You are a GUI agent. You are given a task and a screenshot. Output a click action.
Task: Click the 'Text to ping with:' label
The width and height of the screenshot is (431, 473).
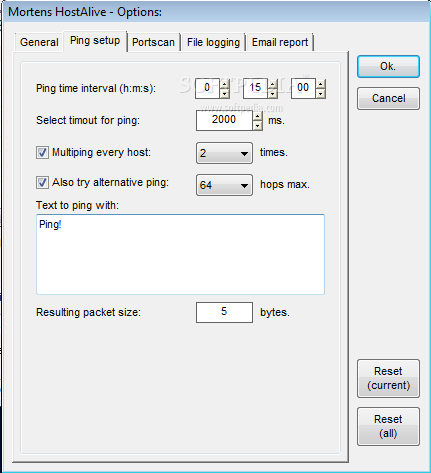pyautogui.click(x=77, y=205)
